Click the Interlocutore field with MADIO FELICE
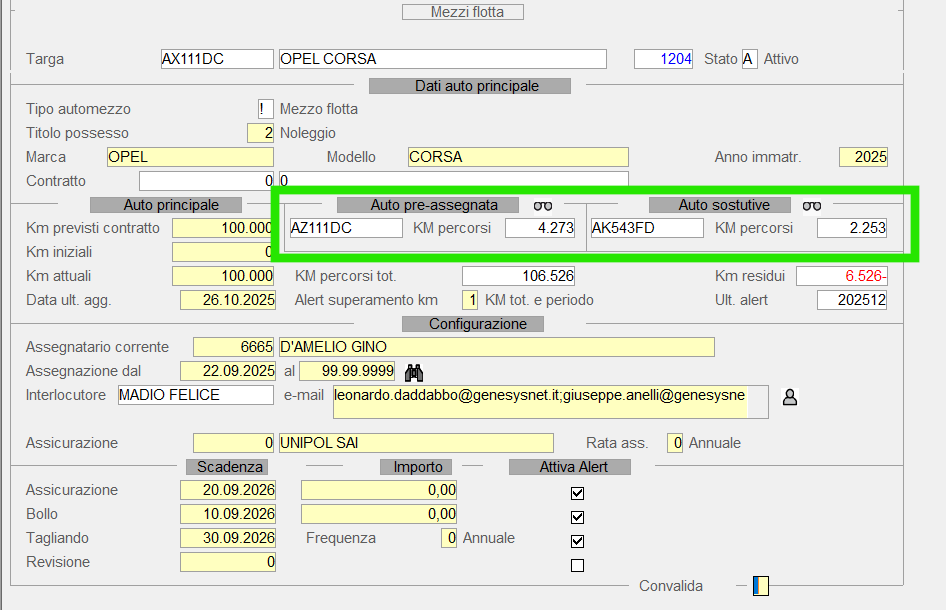 (195, 395)
